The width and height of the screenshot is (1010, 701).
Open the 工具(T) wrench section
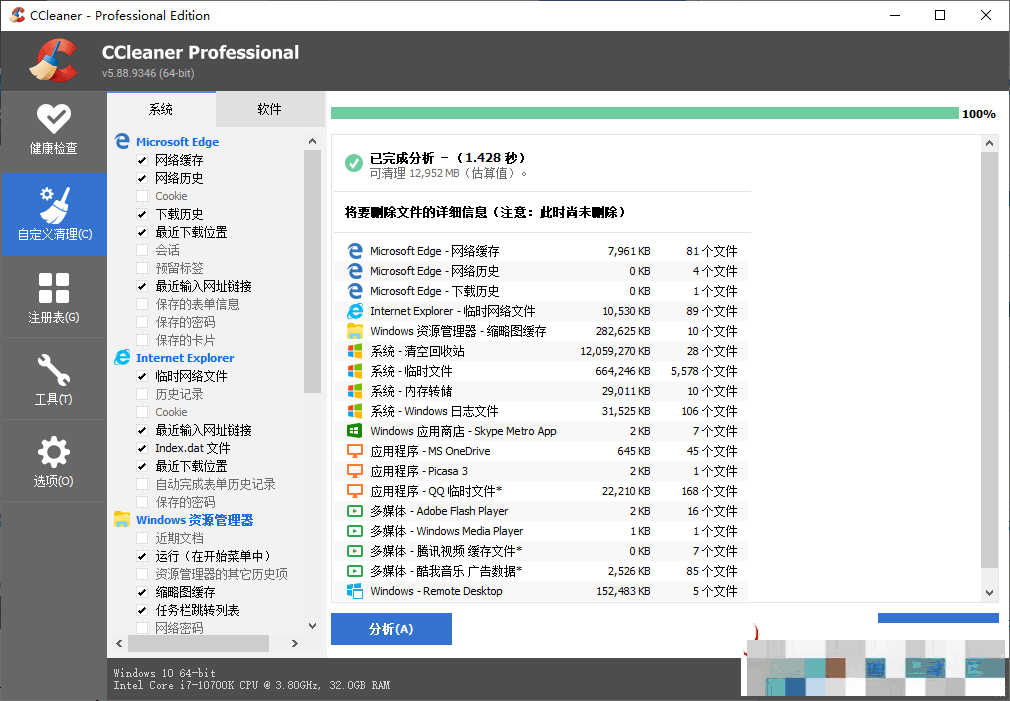pyautogui.click(x=53, y=379)
